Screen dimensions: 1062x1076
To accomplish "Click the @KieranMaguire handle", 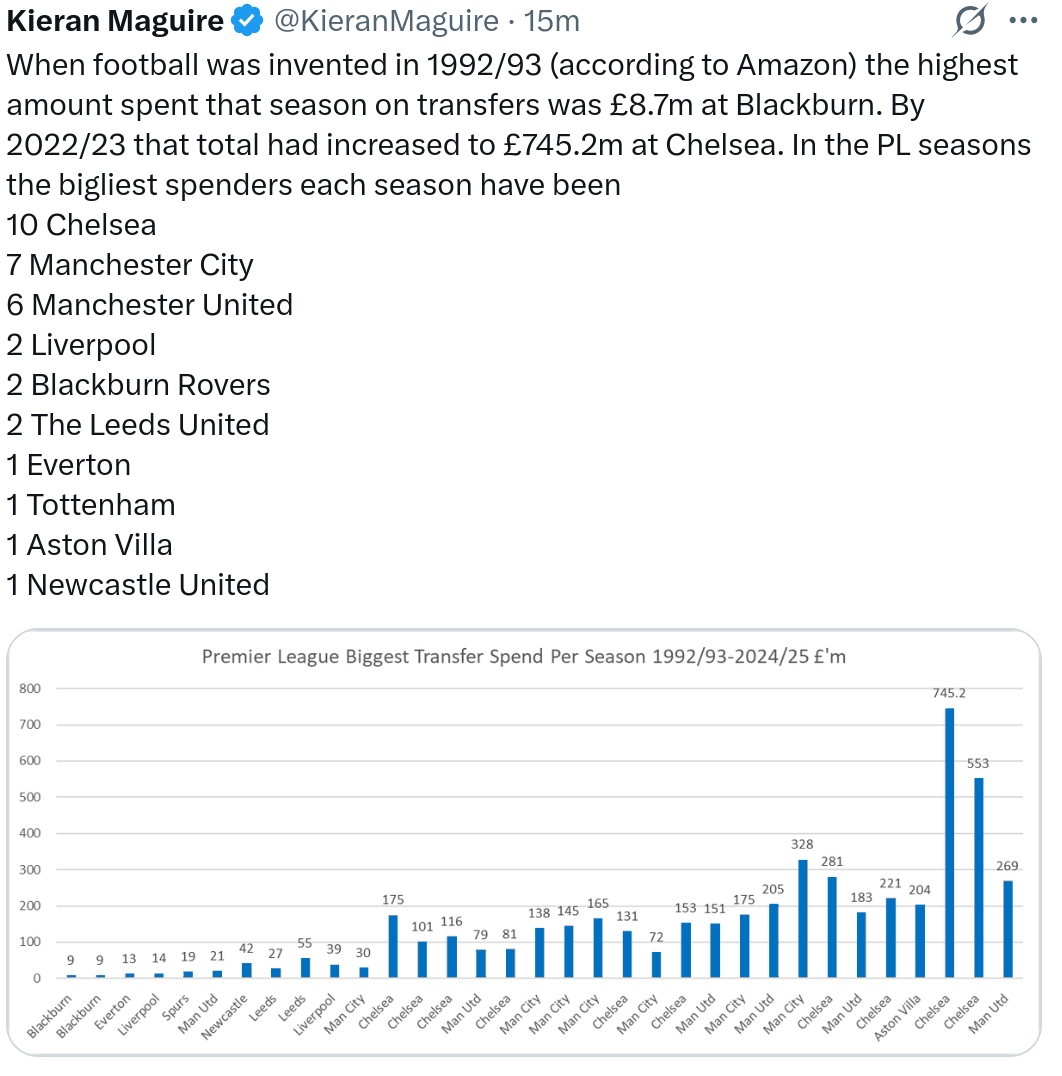I will [386, 20].
